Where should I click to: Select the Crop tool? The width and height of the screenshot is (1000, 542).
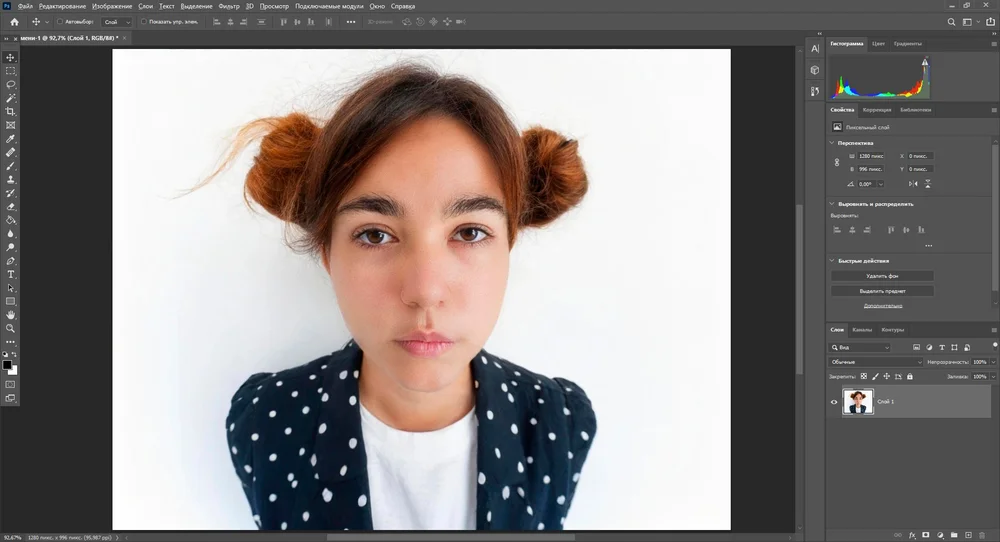click(10, 112)
